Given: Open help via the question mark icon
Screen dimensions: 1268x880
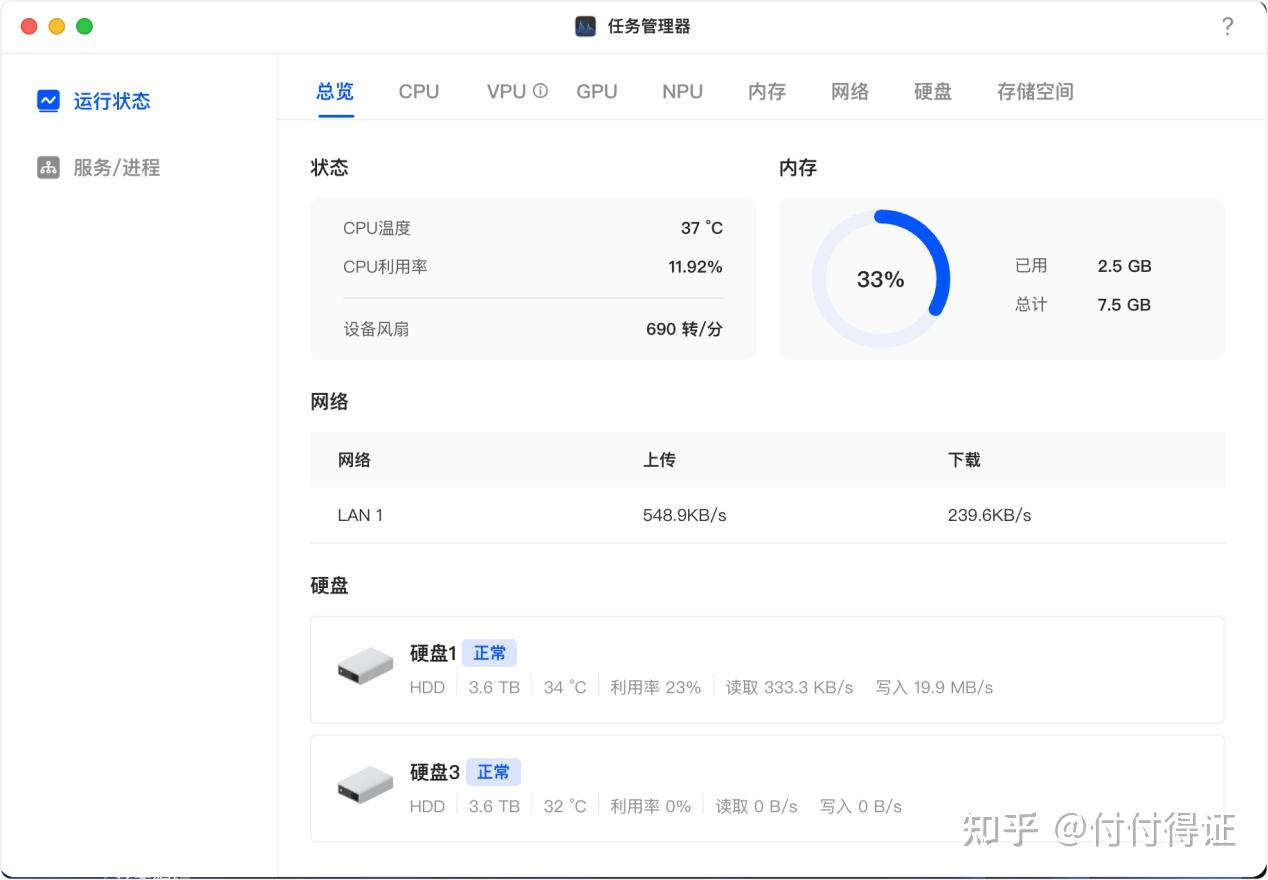Looking at the screenshot, I should click(1228, 26).
